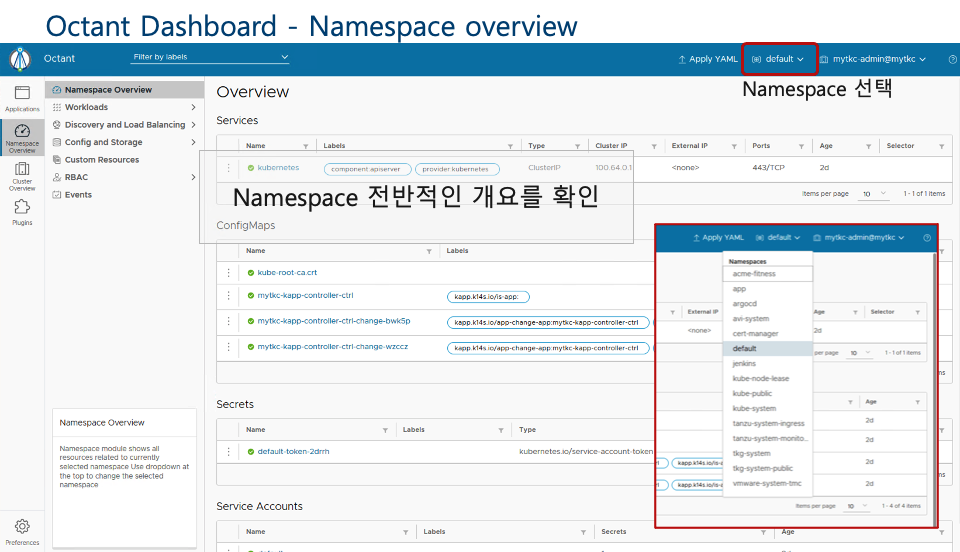The width and height of the screenshot is (960, 552).
Task: Filter the Service Accounts table by Secrets
Action: coord(763,532)
